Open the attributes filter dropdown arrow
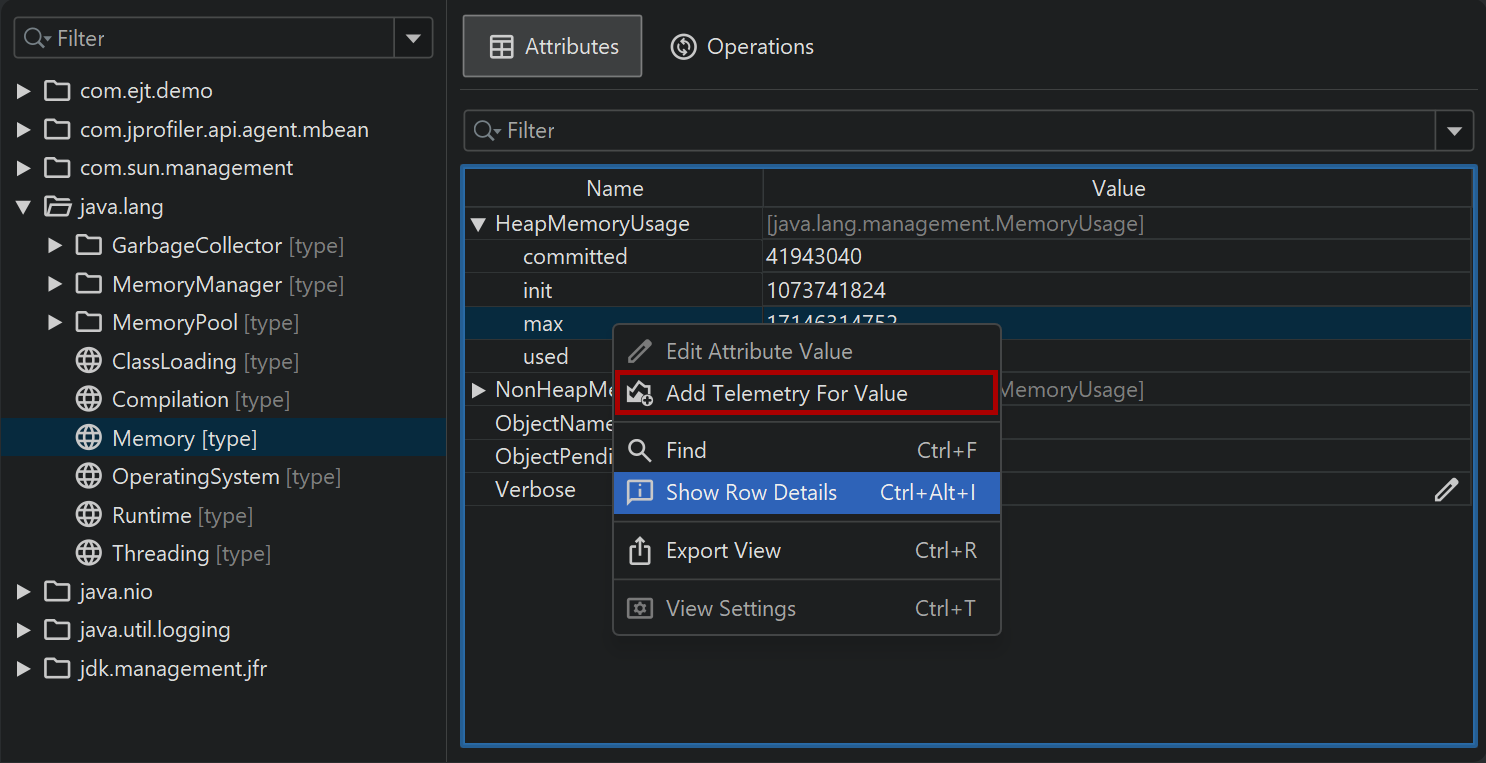Viewport: 1486px width, 763px height. (x=1454, y=131)
